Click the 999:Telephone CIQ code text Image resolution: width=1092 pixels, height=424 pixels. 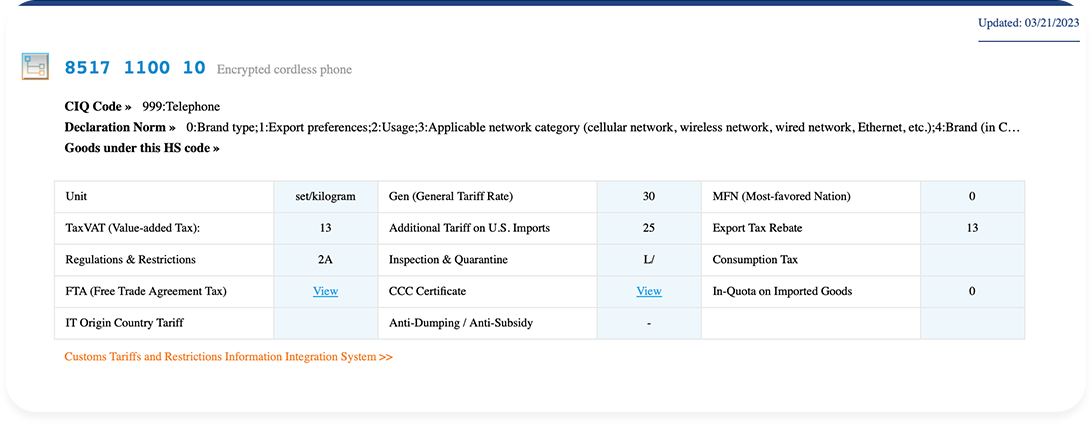pyautogui.click(x=181, y=107)
